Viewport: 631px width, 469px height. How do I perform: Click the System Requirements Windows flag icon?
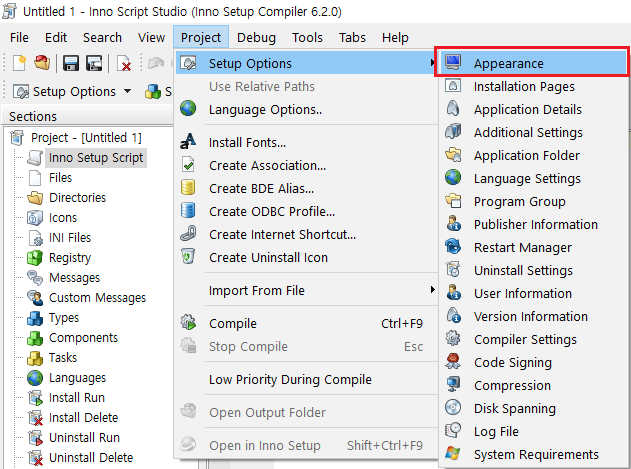pos(453,453)
